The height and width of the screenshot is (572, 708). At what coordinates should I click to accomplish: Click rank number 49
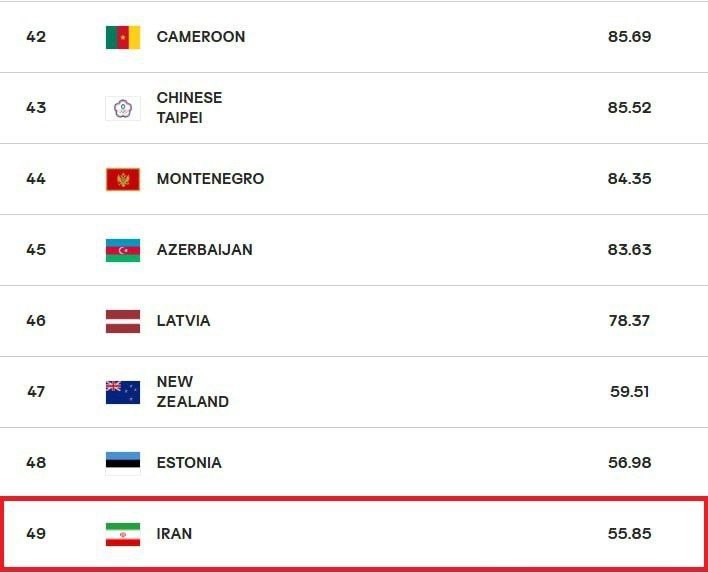pos(36,534)
